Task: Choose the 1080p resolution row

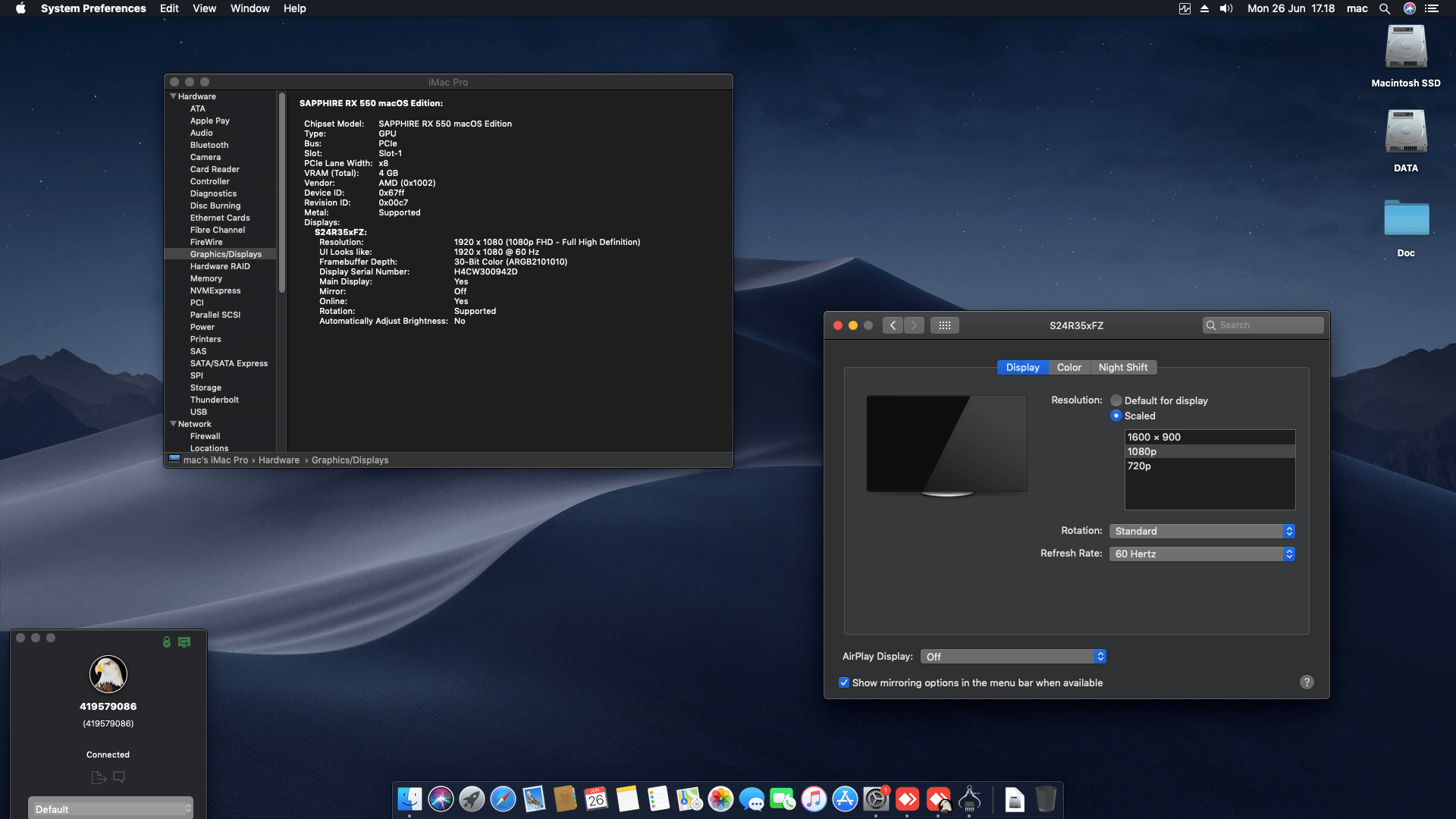Action: 1210,451
